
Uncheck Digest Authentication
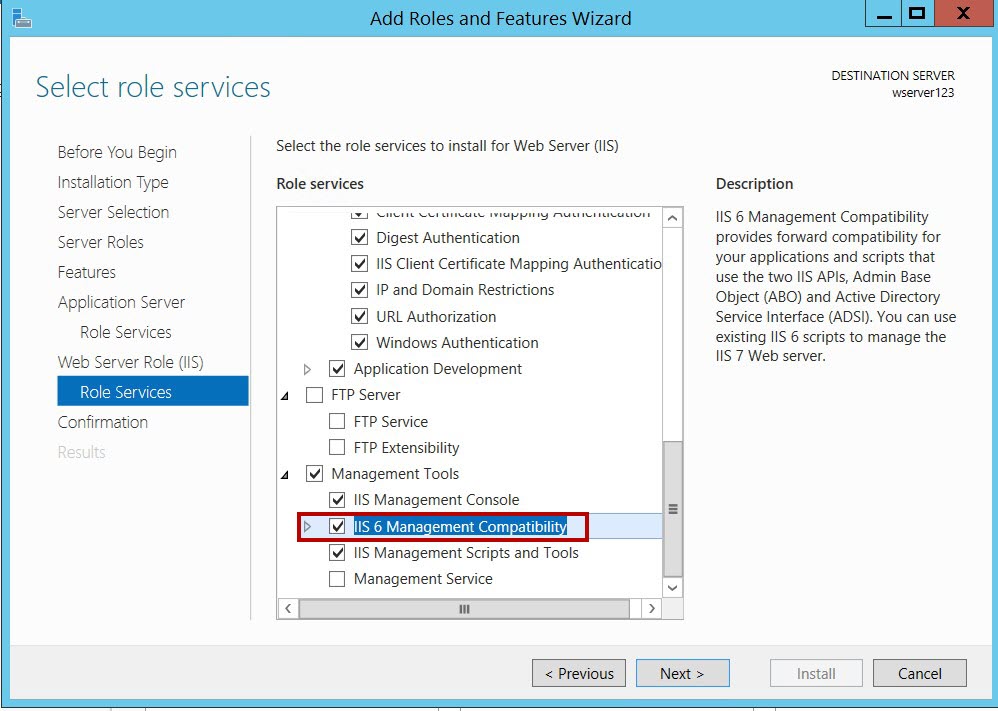coord(360,237)
